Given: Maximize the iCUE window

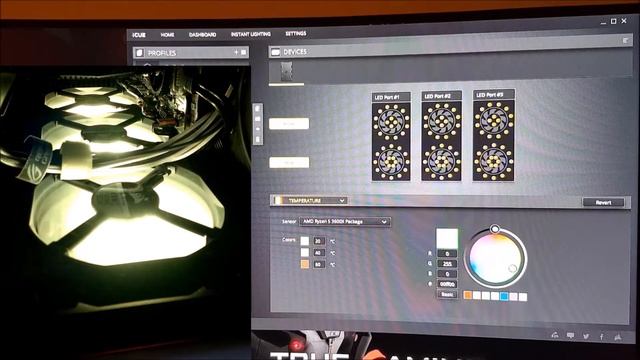Looking at the screenshot, I should (613, 21).
